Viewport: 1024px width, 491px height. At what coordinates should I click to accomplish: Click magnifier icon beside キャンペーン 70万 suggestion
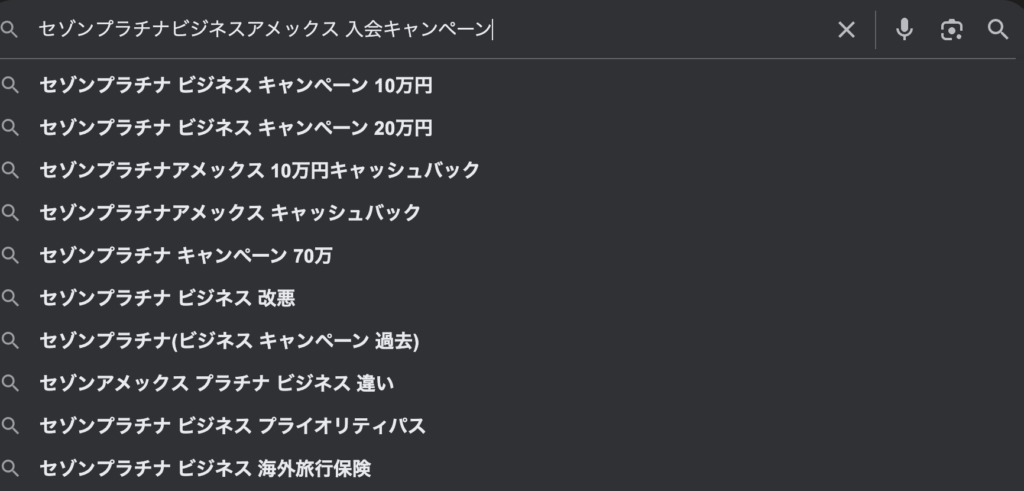coord(11,256)
